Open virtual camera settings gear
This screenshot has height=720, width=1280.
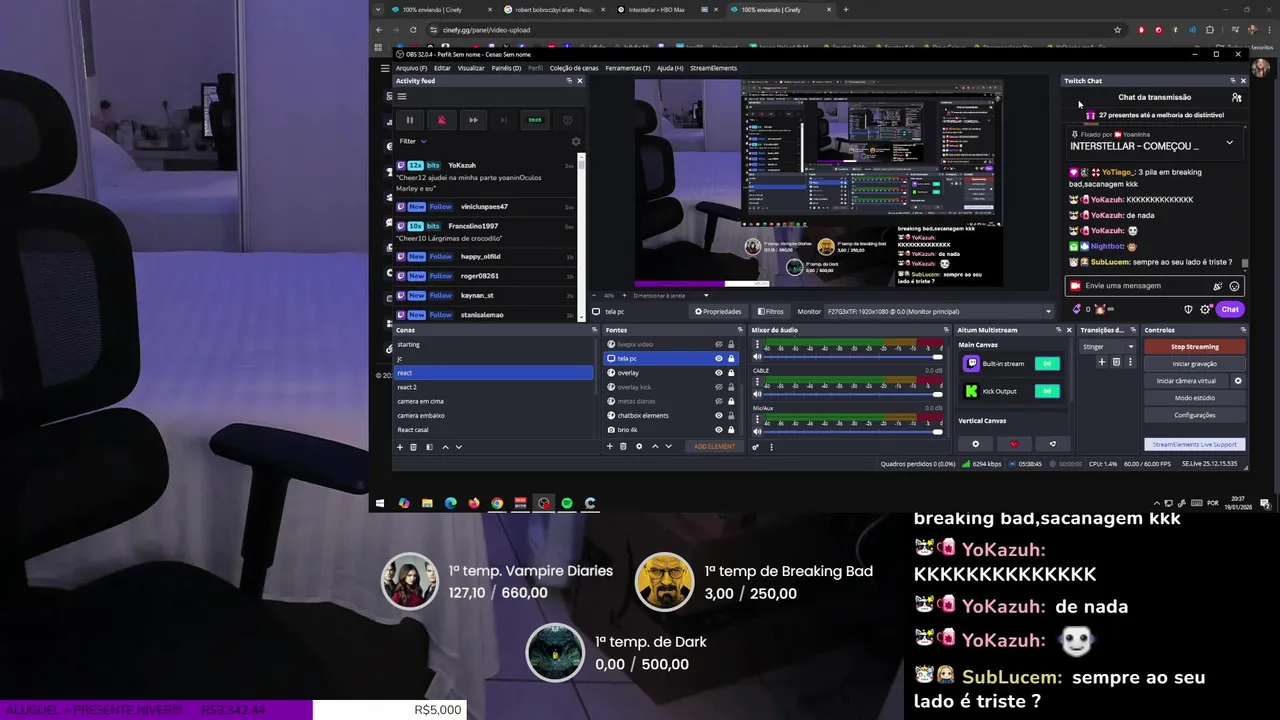click(1238, 381)
